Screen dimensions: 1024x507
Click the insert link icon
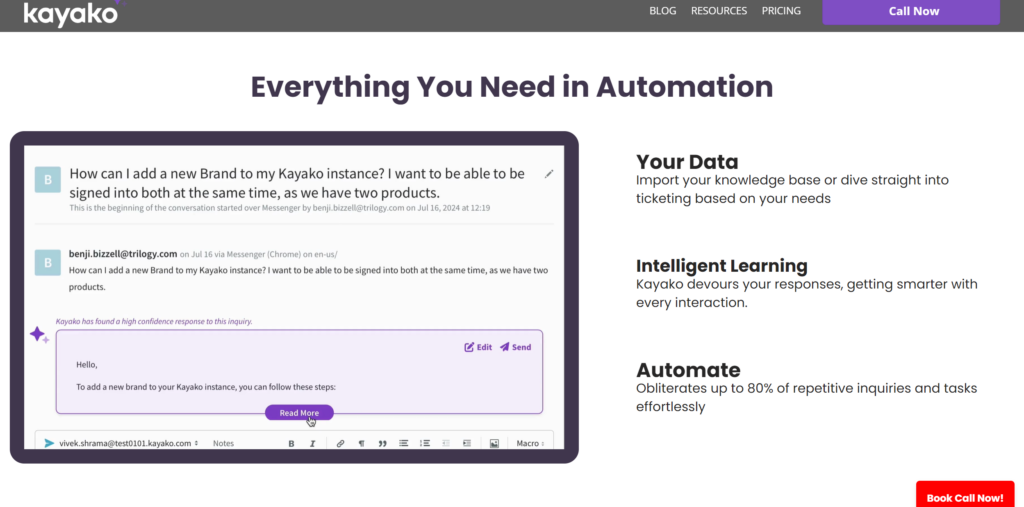340,443
